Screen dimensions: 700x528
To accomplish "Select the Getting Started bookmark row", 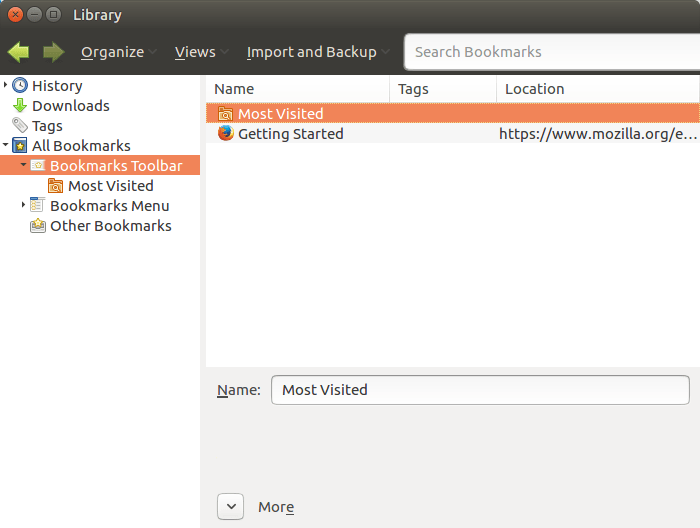I will 453,133.
